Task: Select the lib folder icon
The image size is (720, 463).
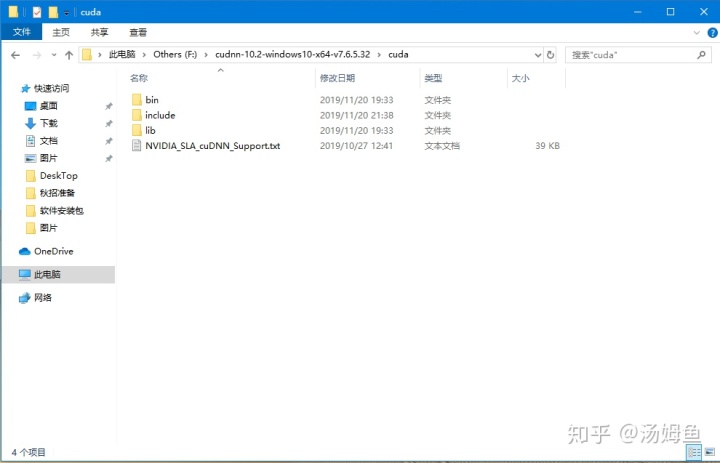Action: coord(136,130)
